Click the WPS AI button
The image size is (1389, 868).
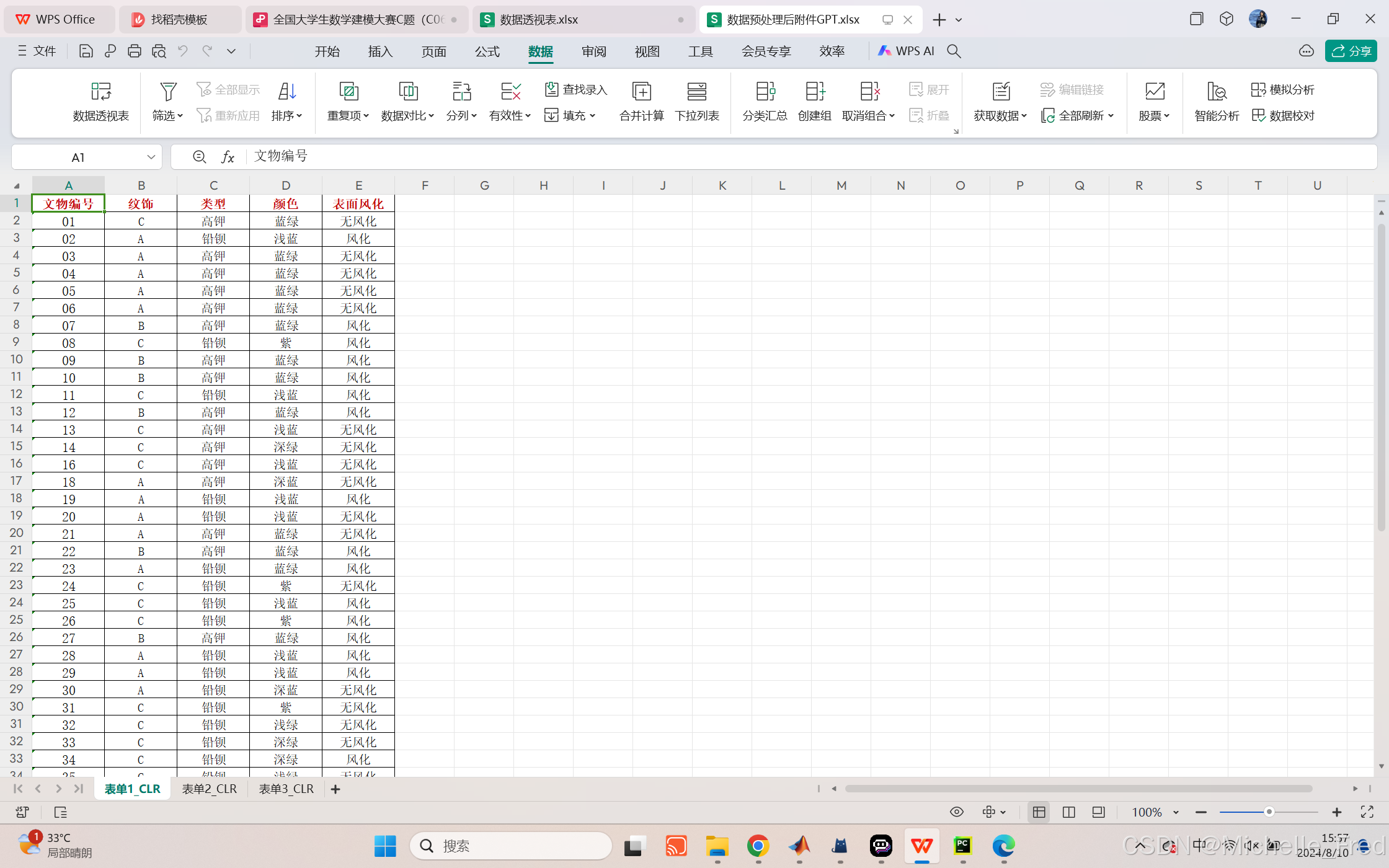[x=906, y=51]
